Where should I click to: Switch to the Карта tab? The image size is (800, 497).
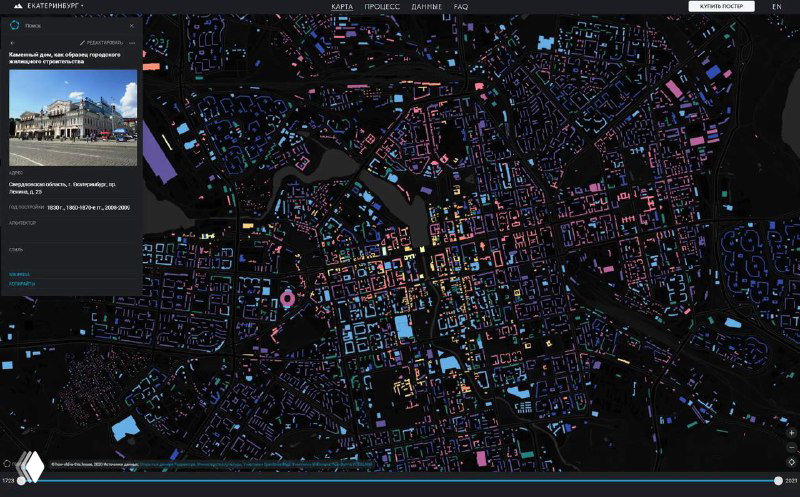(x=341, y=6)
